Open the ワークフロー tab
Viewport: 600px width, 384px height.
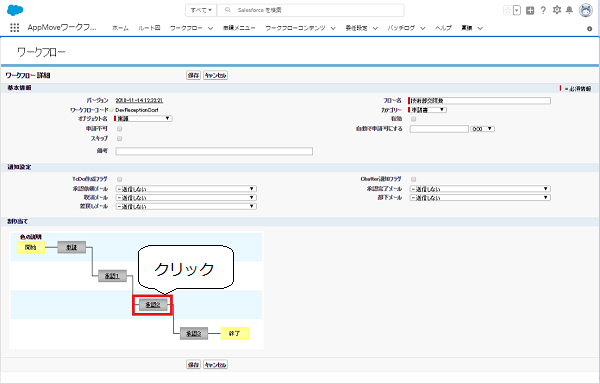(186, 28)
